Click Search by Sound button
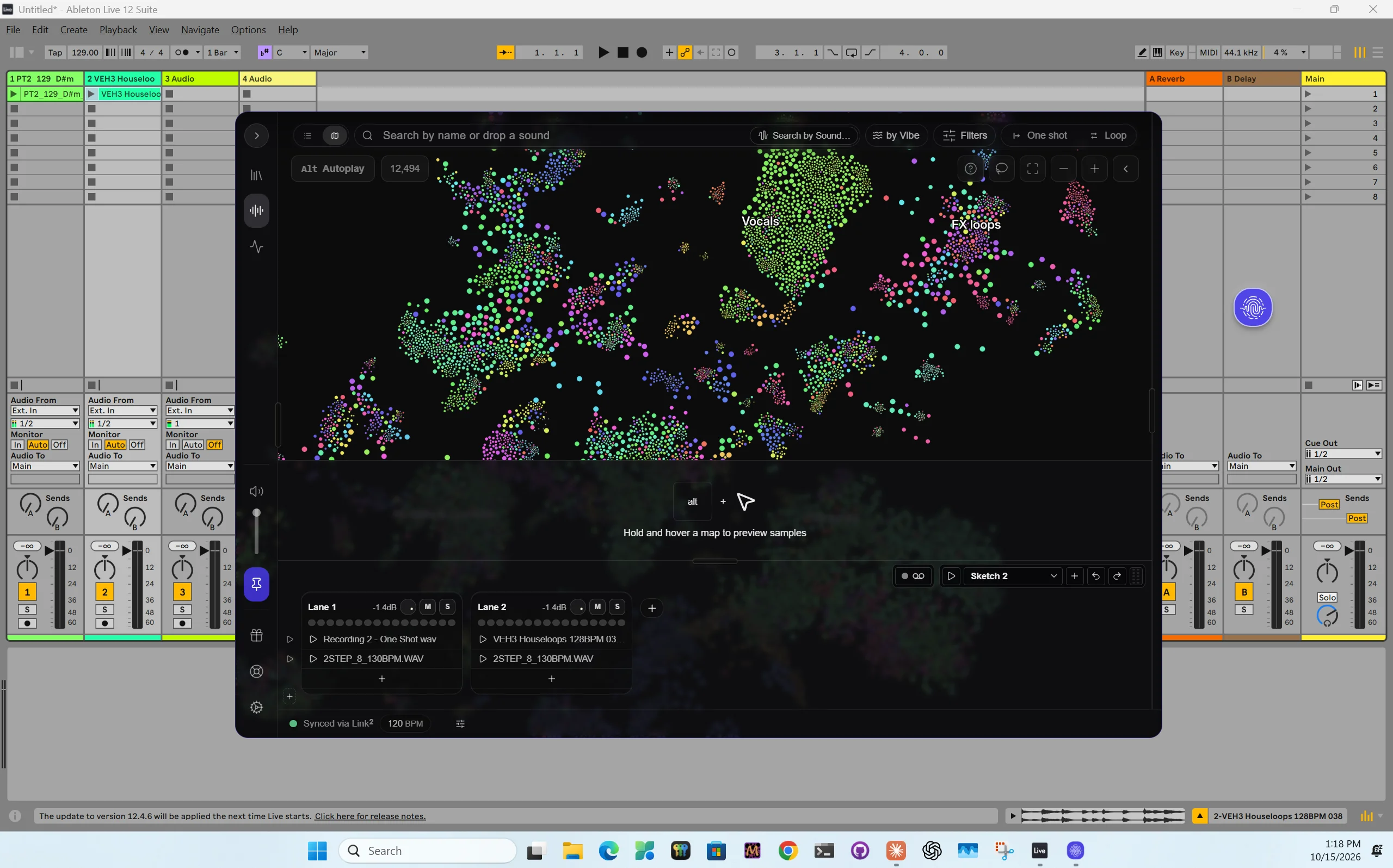Image resolution: width=1393 pixels, height=868 pixels. (x=804, y=135)
